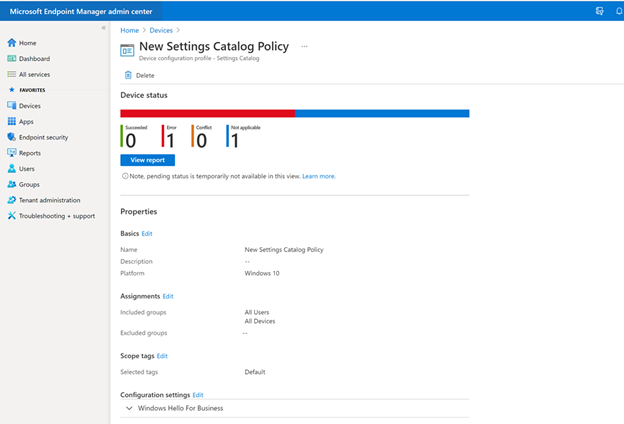Click Microsoft Endpoint Manager admin center title

pos(81,12)
